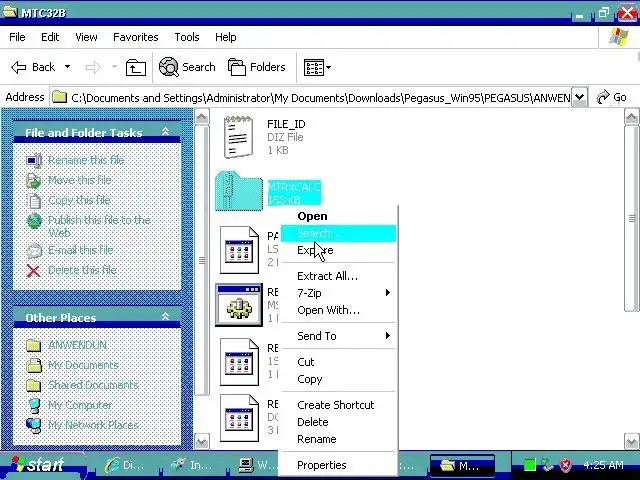Click Delete this file link
This screenshot has width=640, height=480.
tap(82, 270)
